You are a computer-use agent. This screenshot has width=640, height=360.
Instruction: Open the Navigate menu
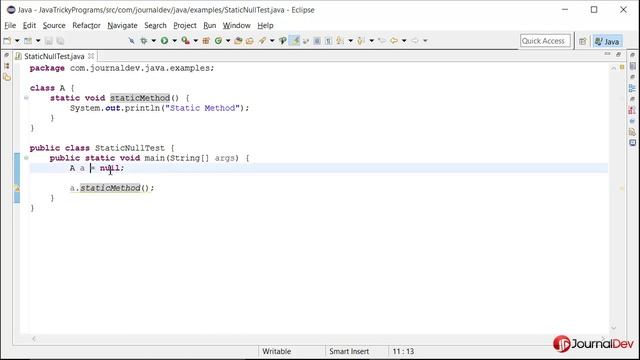click(122, 25)
